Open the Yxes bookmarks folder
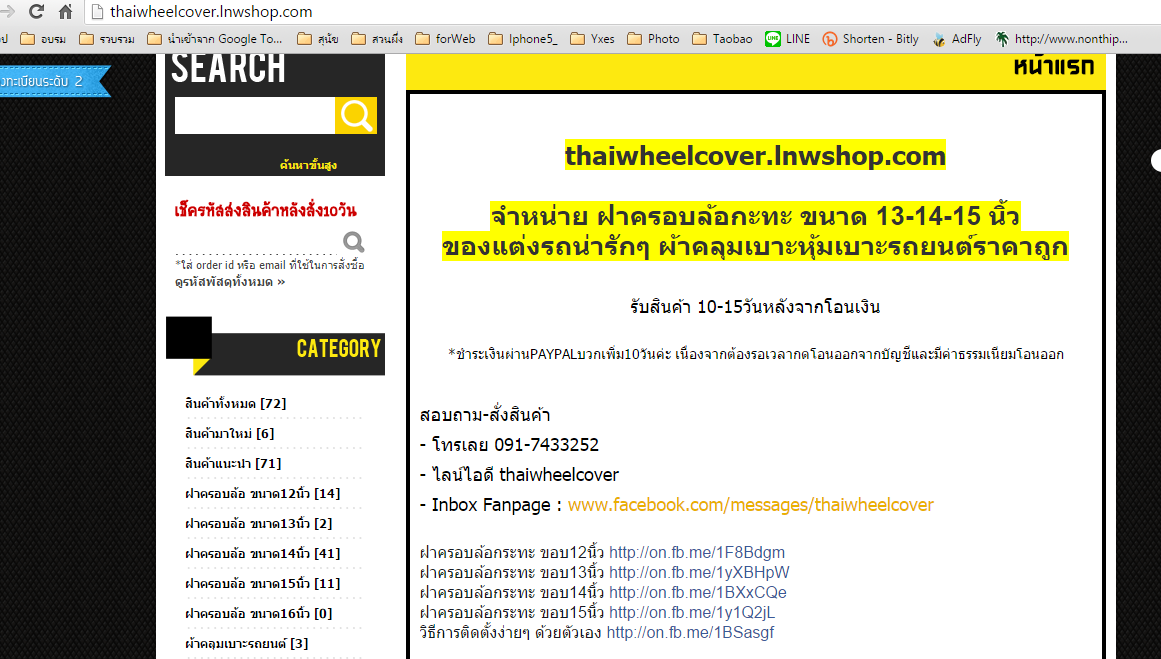This screenshot has height=659, width=1161. pyautogui.click(x=592, y=39)
